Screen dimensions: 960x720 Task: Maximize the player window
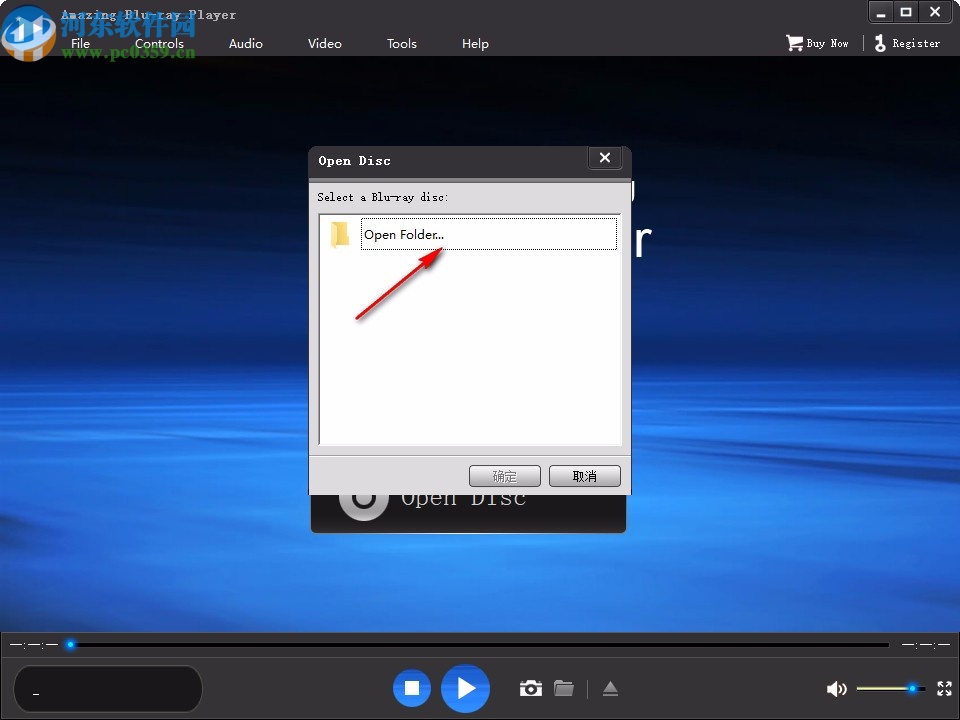tap(906, 12)
